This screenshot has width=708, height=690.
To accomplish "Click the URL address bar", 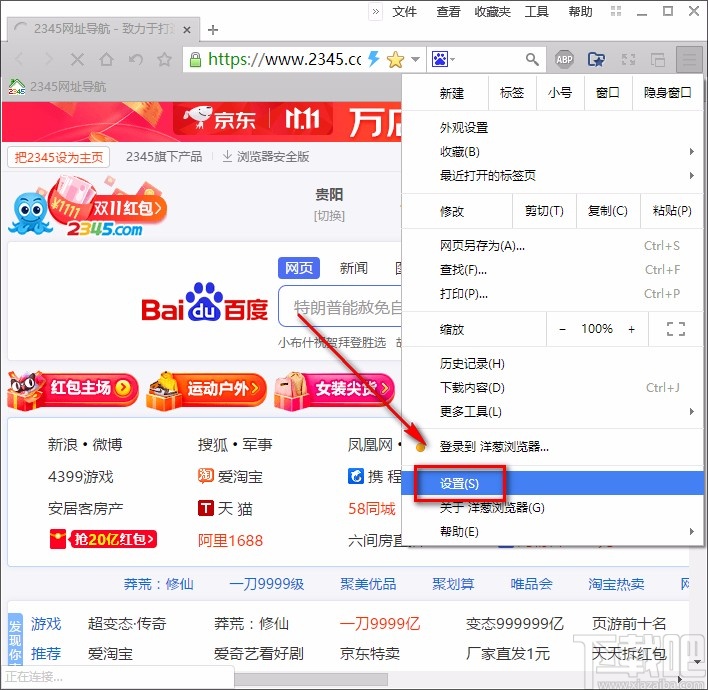I will [x=284, y=59].
